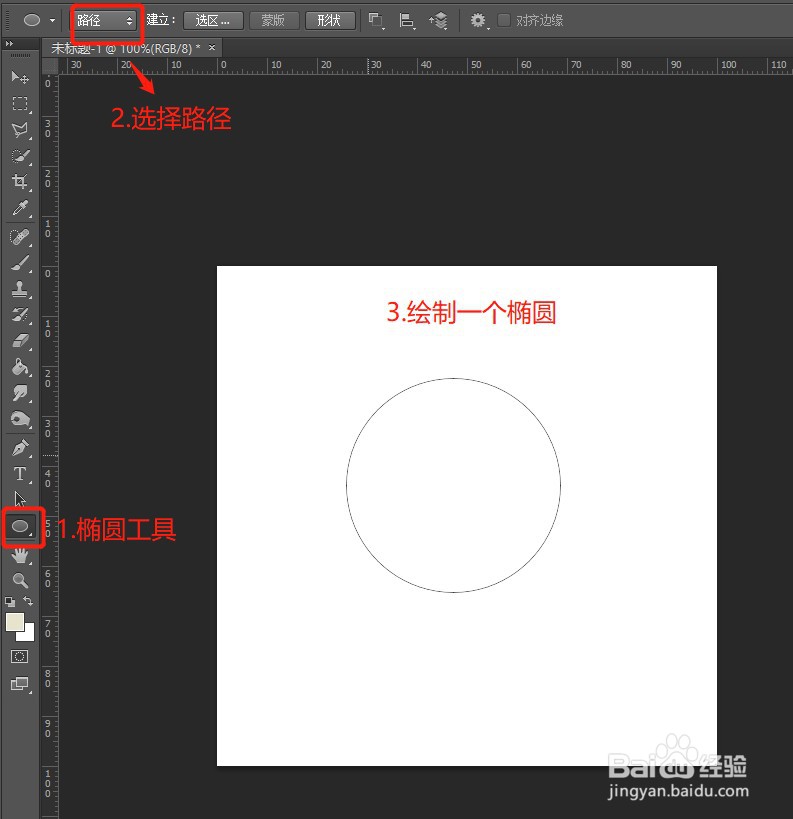Open the 路径 tool mode dropdown
The image size is (793, 819).
tap(105, 20)
